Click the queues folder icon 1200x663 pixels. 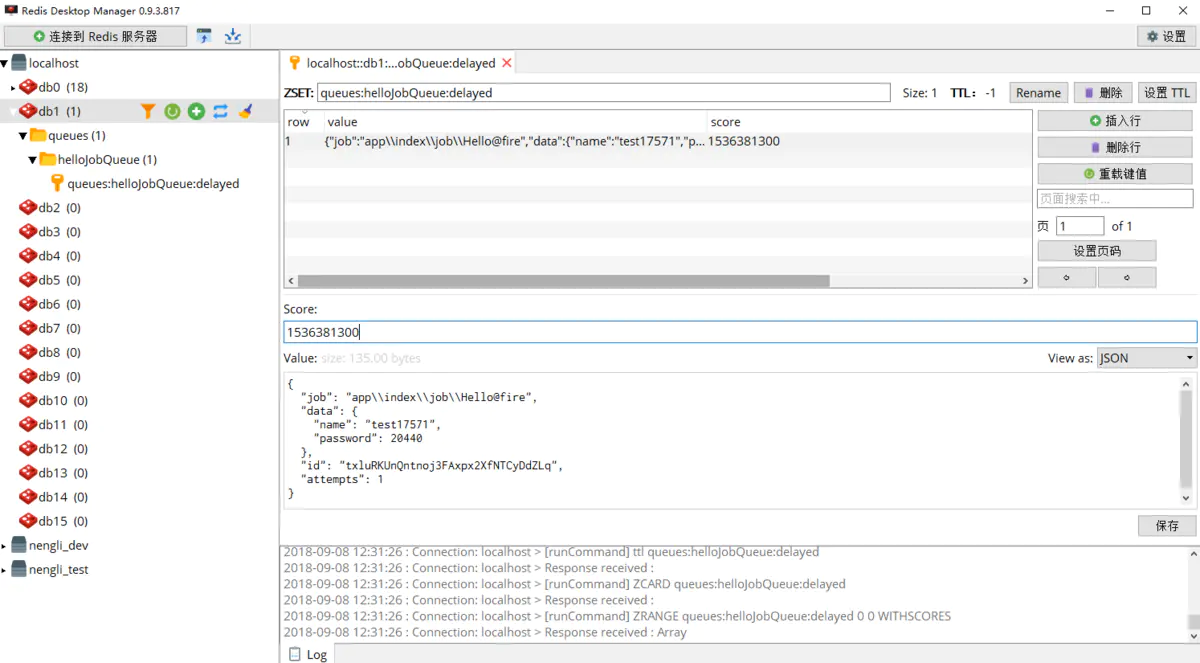(x=38, y=136)
